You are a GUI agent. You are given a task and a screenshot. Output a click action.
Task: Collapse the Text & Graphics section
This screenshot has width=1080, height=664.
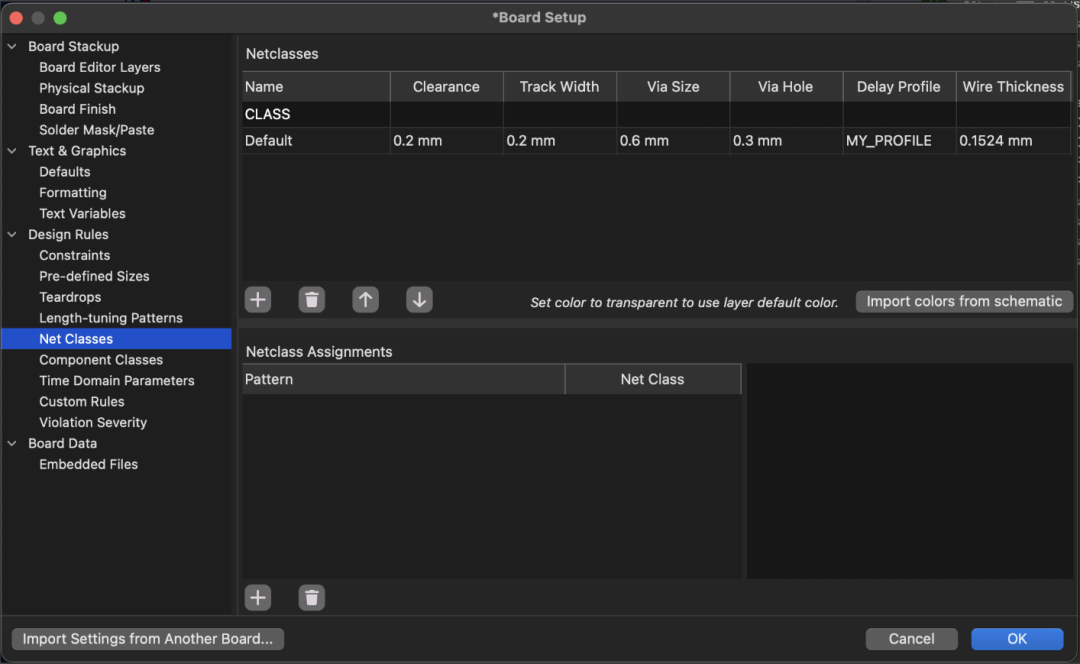(x=12, y=151)
